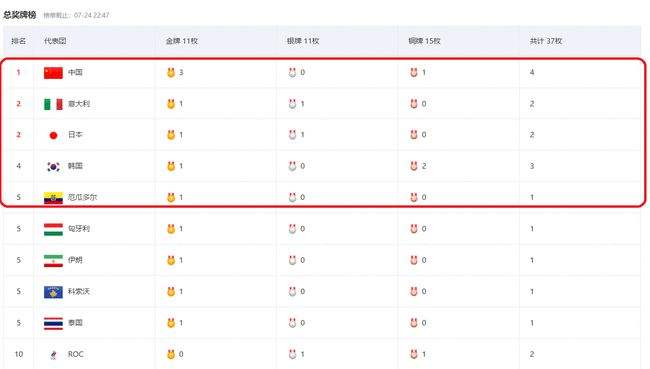This screenshot has width=650, height=369.
Task: Open the ROC team name link
Action: (76, 354)
